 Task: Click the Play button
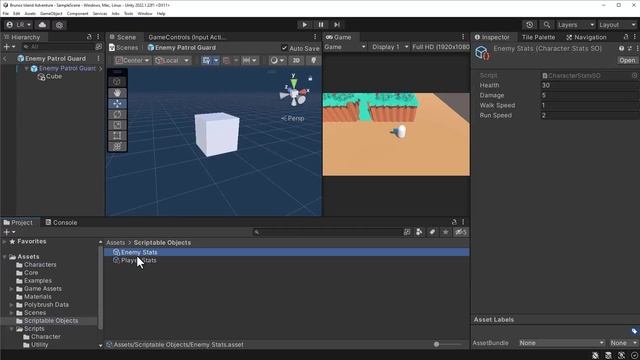click(304, 24)
